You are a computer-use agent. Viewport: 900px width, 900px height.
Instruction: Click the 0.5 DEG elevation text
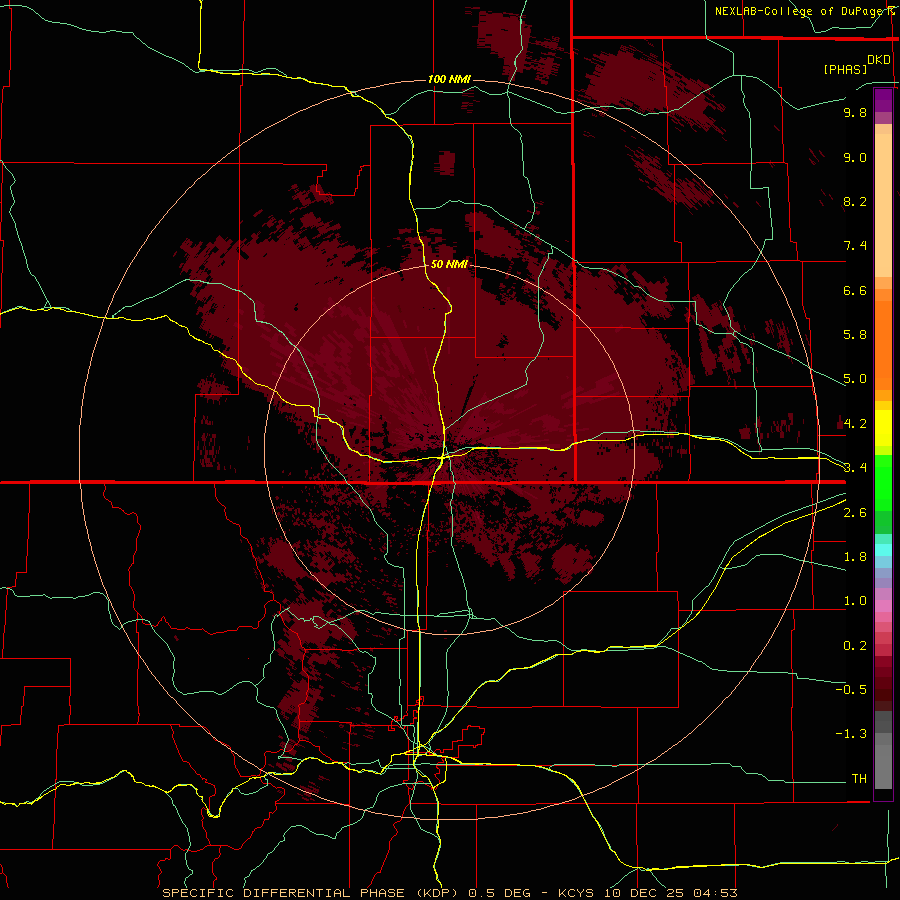[501, 893]
